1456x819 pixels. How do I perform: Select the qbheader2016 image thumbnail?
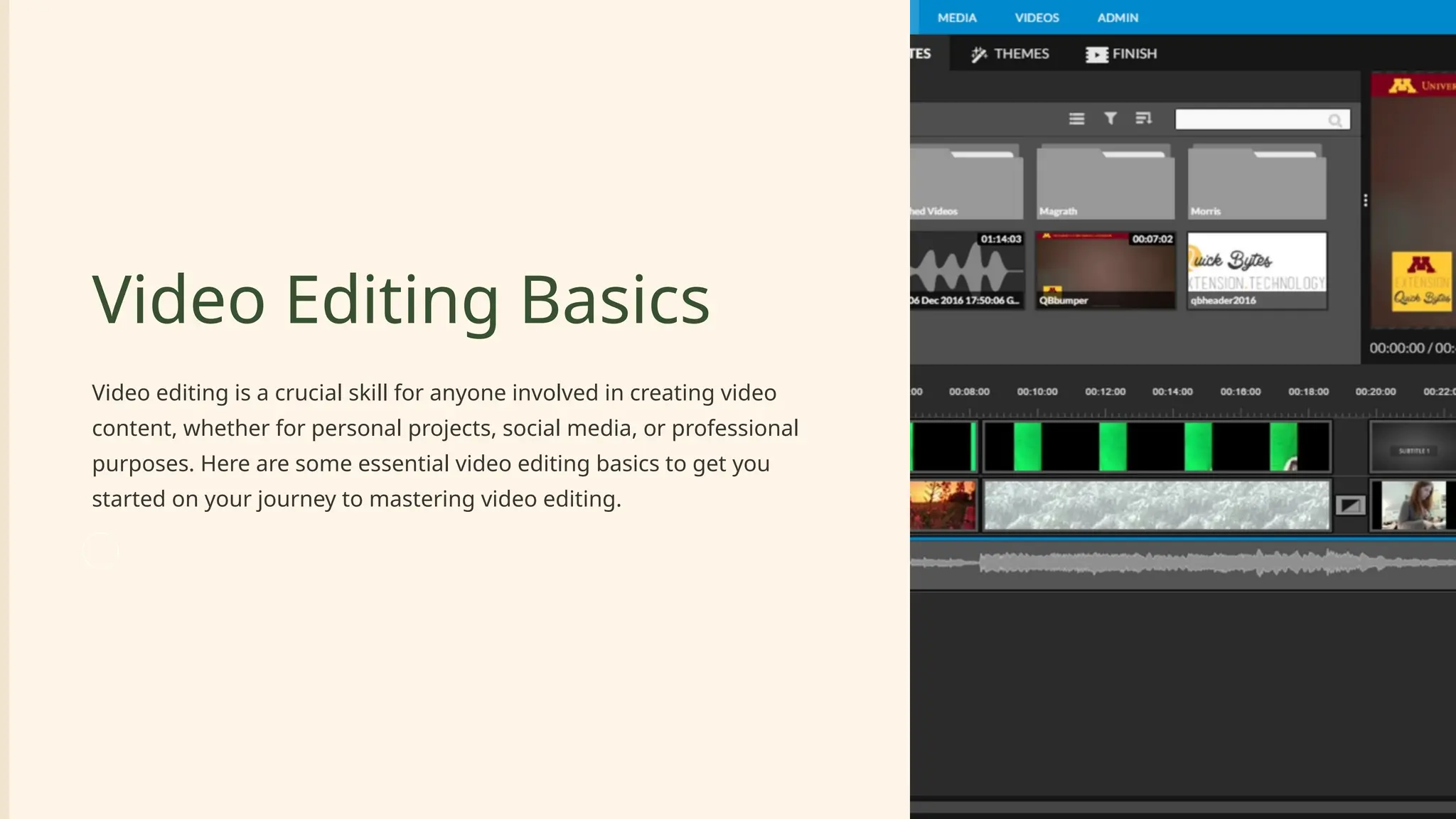click(x=1257, y=270)
